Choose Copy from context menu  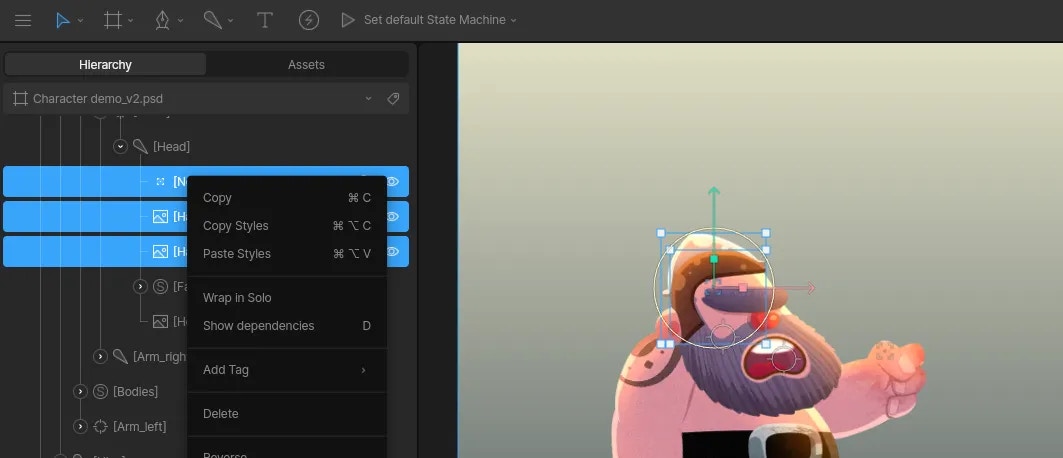point(287,198)
